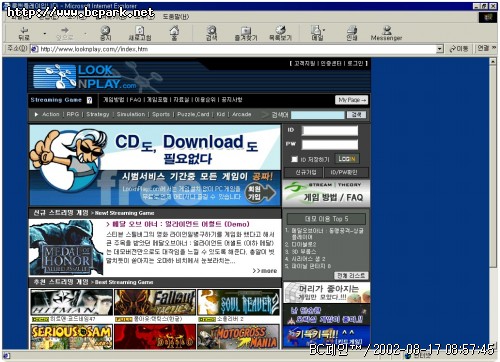Expand the Links (연결) toolbar chevron
This screenshot has height=362, width=500.
coord(494,48)
